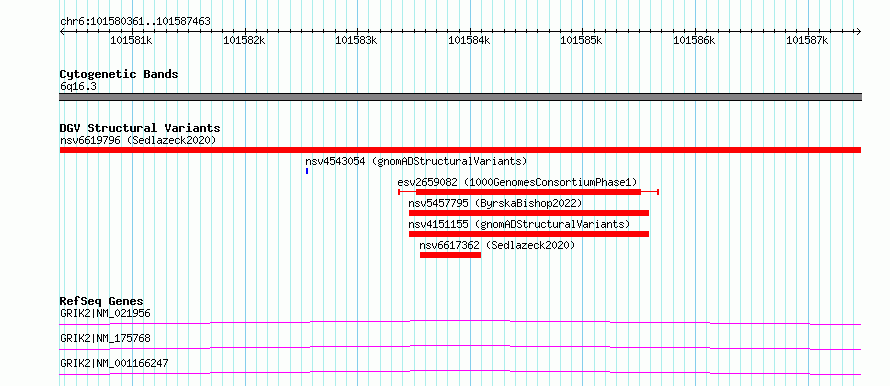Open nsv5457795 (ByrskaBishop2022) label
Viewport: 890px width, 386px height.
click(x=496, y=203)
